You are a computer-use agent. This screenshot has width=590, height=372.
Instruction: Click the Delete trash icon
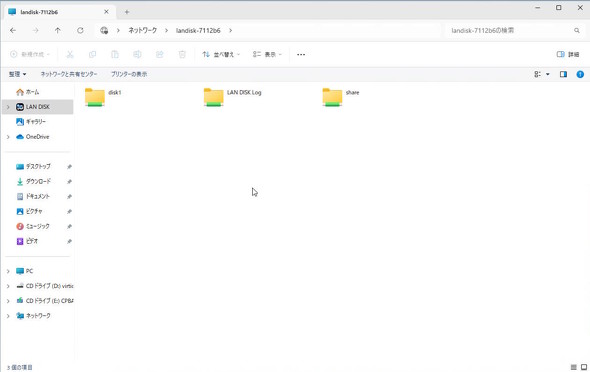[x=182, y=55]
